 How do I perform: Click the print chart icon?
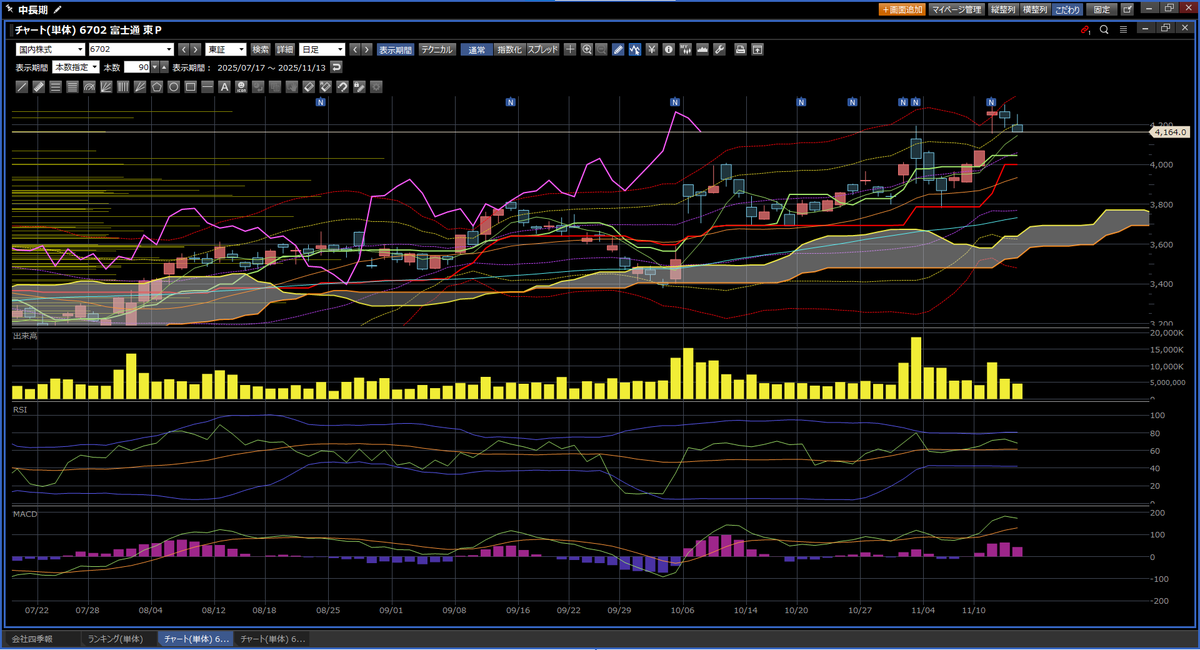click(x=741, y=49)
